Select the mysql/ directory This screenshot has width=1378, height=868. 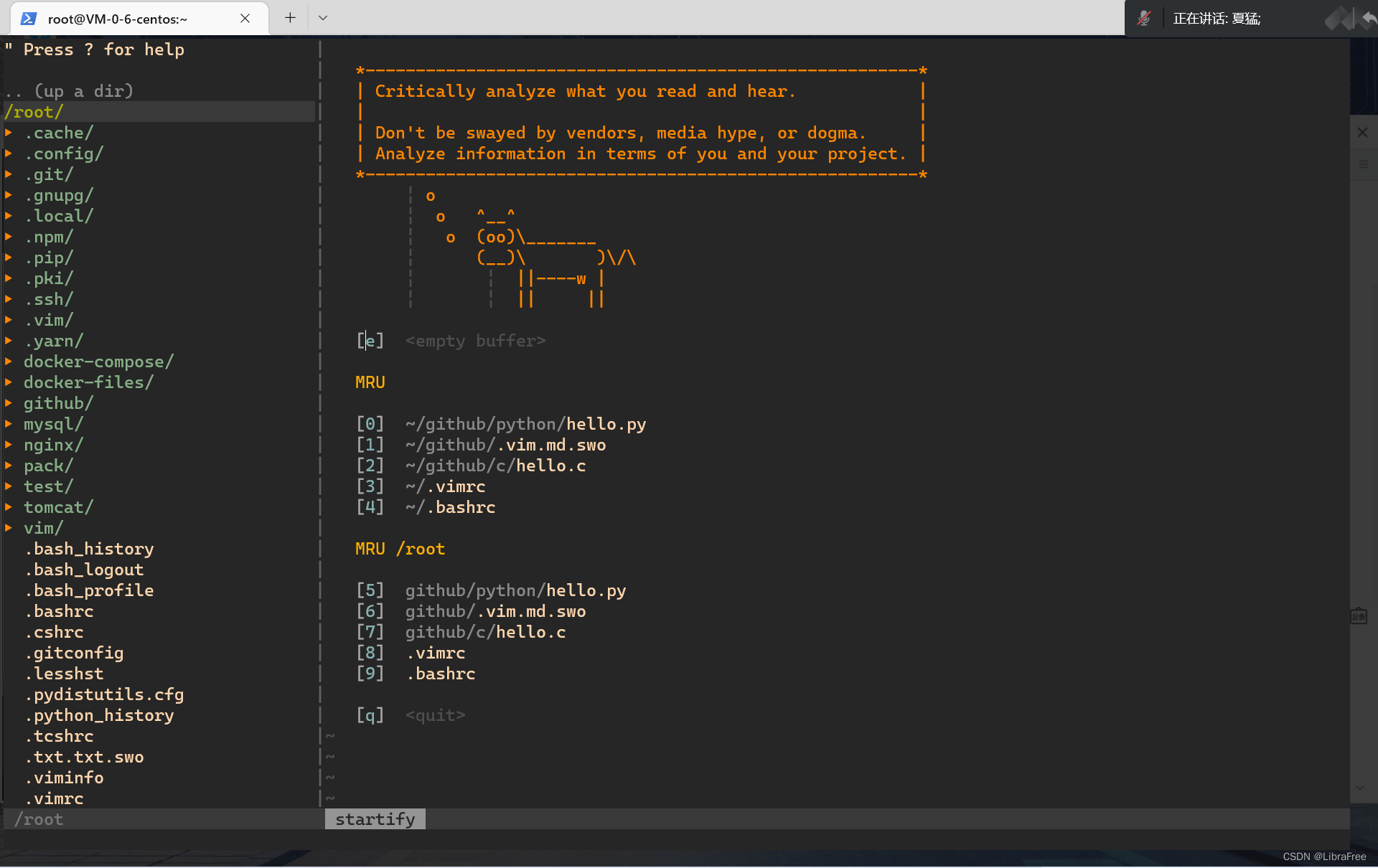[54, 424]
